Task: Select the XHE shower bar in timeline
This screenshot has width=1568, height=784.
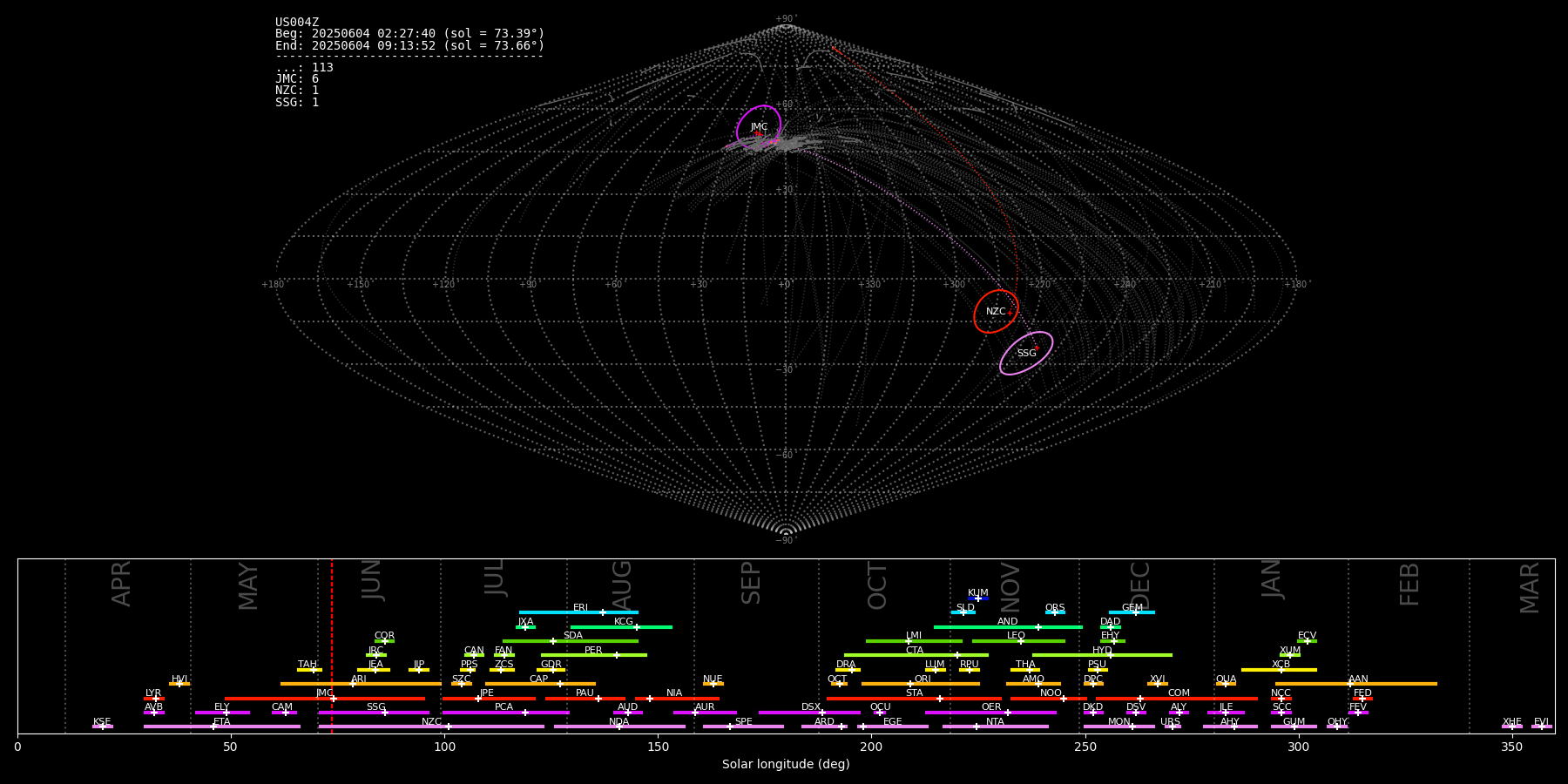Action: [x=1512, y=727]
